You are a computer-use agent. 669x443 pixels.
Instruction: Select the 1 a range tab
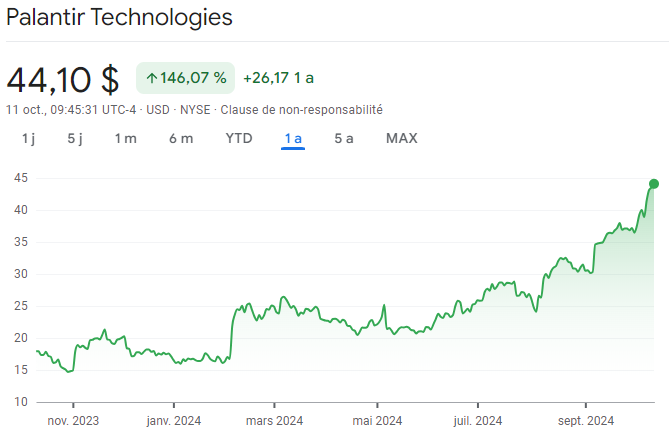coord(293,139)
